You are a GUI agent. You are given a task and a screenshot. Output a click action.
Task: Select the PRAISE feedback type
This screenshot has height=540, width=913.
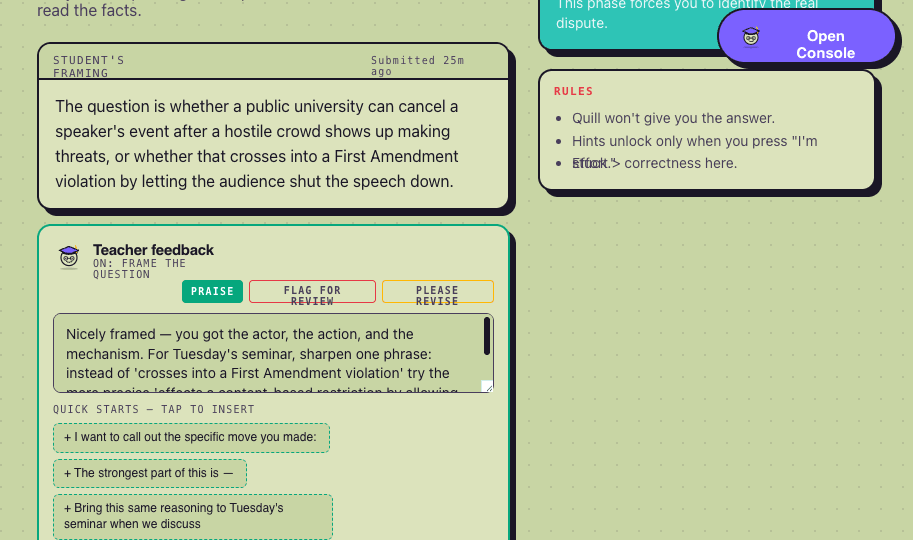coord(212,291)
